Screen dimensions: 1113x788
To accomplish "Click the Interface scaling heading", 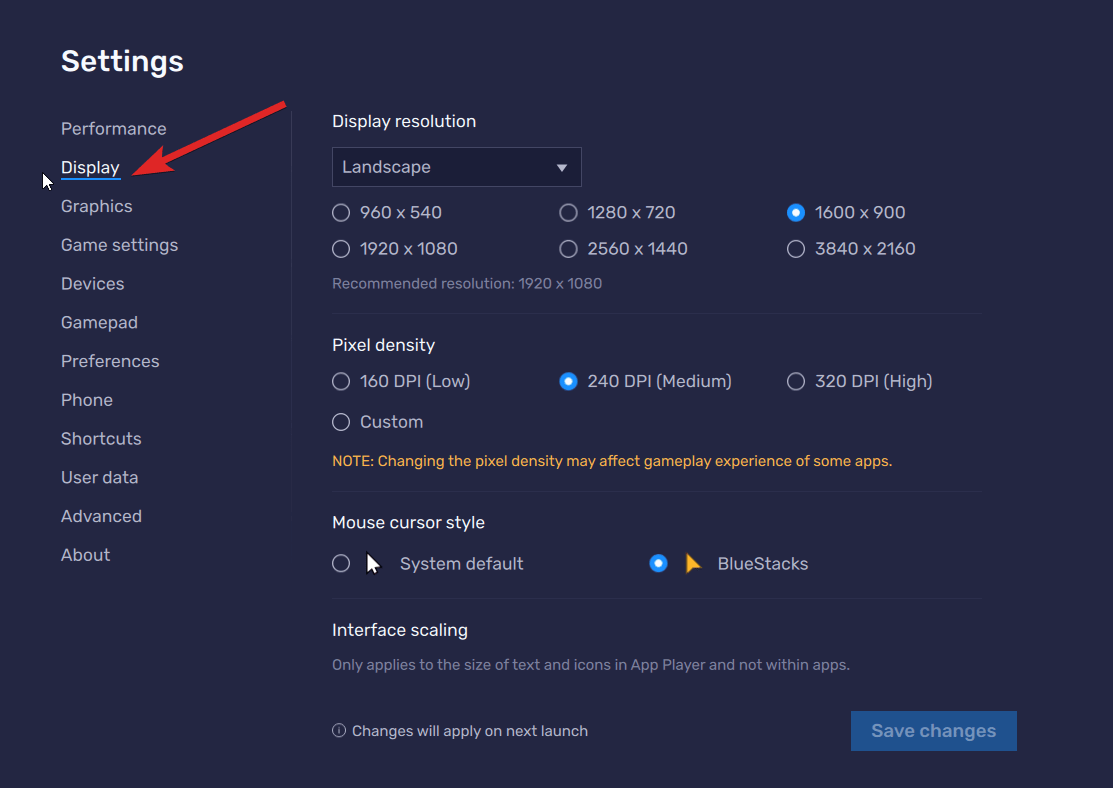I will [400, 630].
